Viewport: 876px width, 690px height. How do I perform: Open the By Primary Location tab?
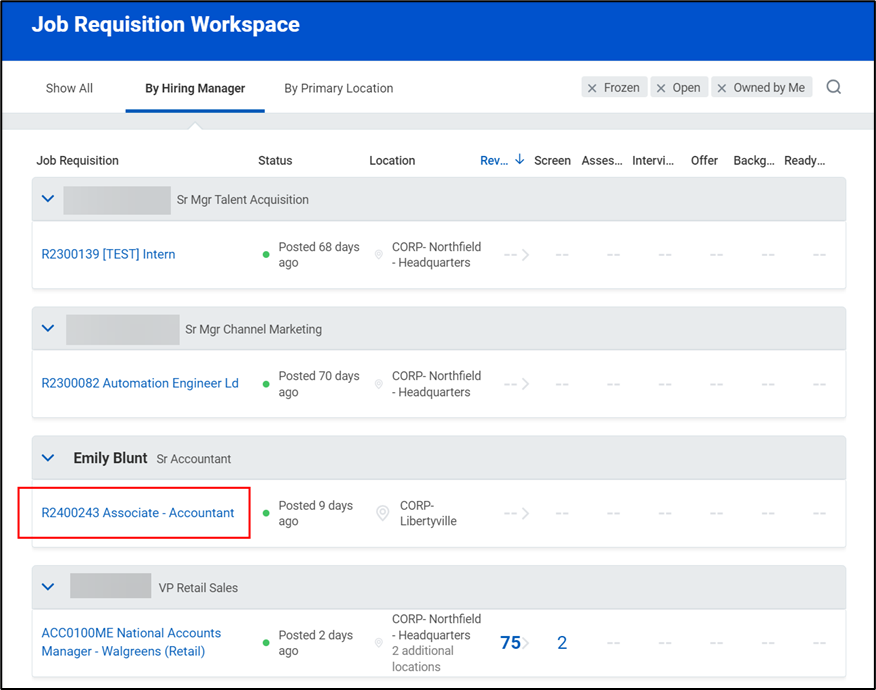point(338,87)
